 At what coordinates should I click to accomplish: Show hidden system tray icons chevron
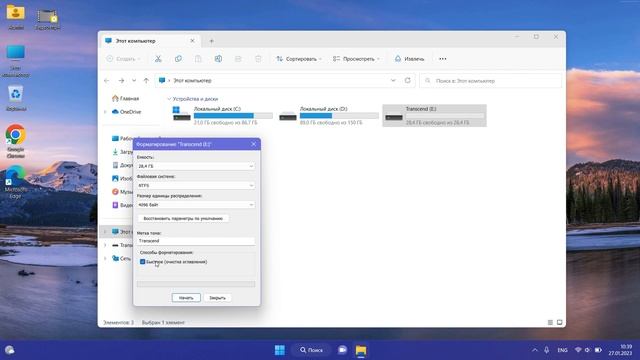click(x=534, y=350)
